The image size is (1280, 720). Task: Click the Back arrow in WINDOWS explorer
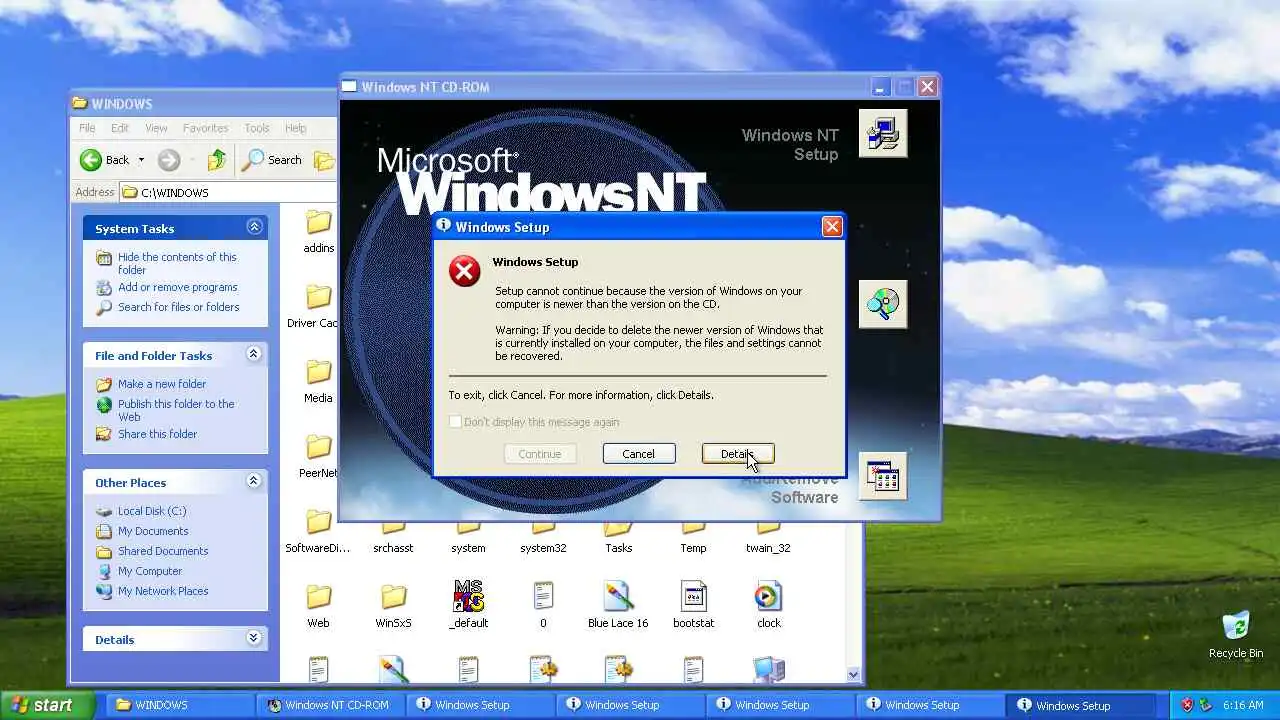tap(91, 160)
